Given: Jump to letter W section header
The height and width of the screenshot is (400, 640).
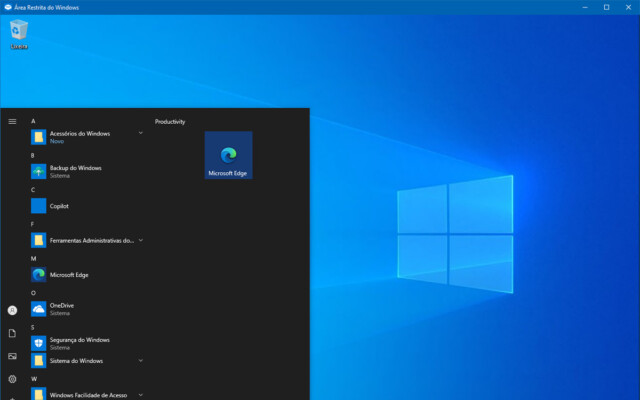Looking at the screenshot, I should [x=34, y=379].
